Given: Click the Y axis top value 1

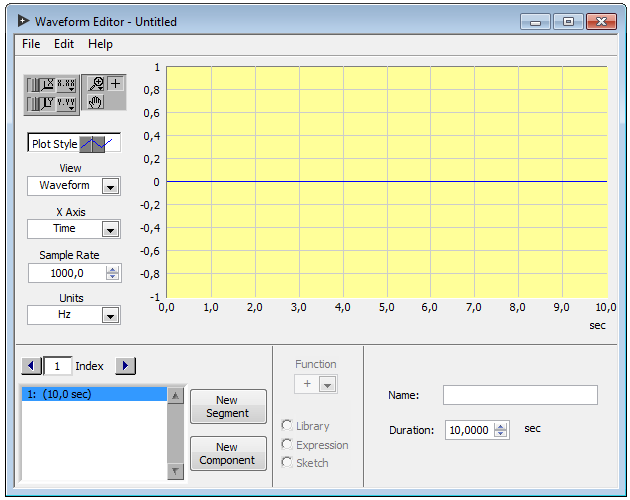Looking at the screenshot, I should click(x=157, y=67).
